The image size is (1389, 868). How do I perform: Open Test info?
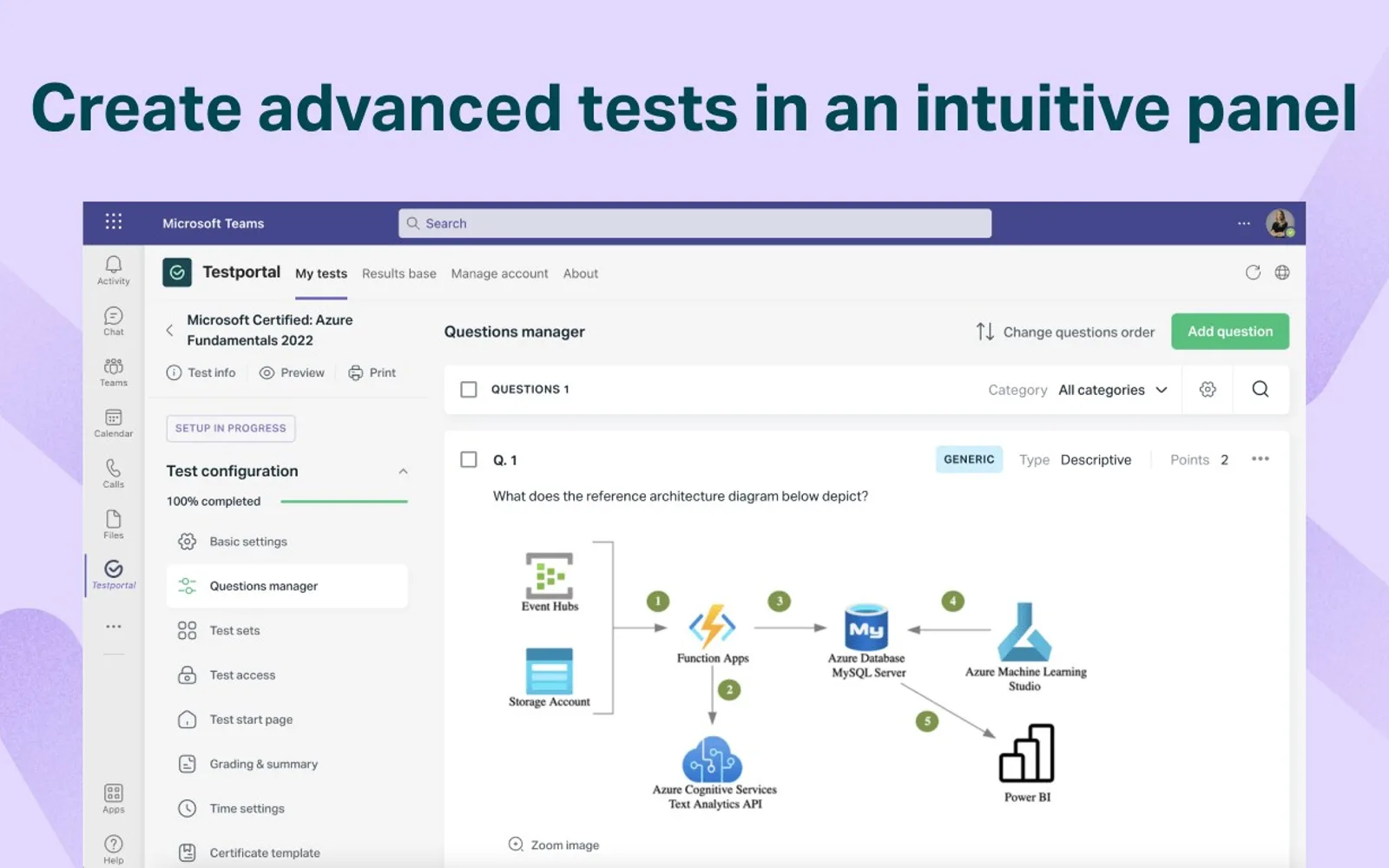click(201, 372)
